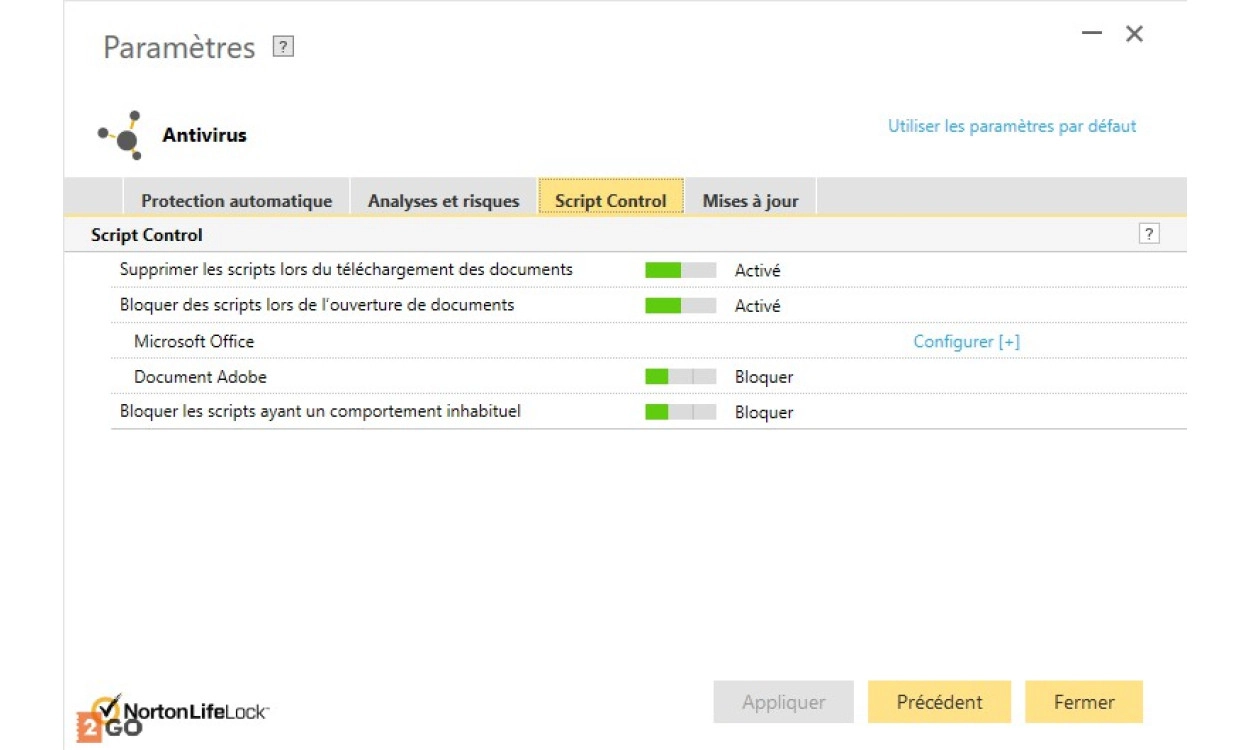This screenshot has height=750, width=1250.
Task: Click the Antivirus molecule icon
Action: (x=121, y=136)
